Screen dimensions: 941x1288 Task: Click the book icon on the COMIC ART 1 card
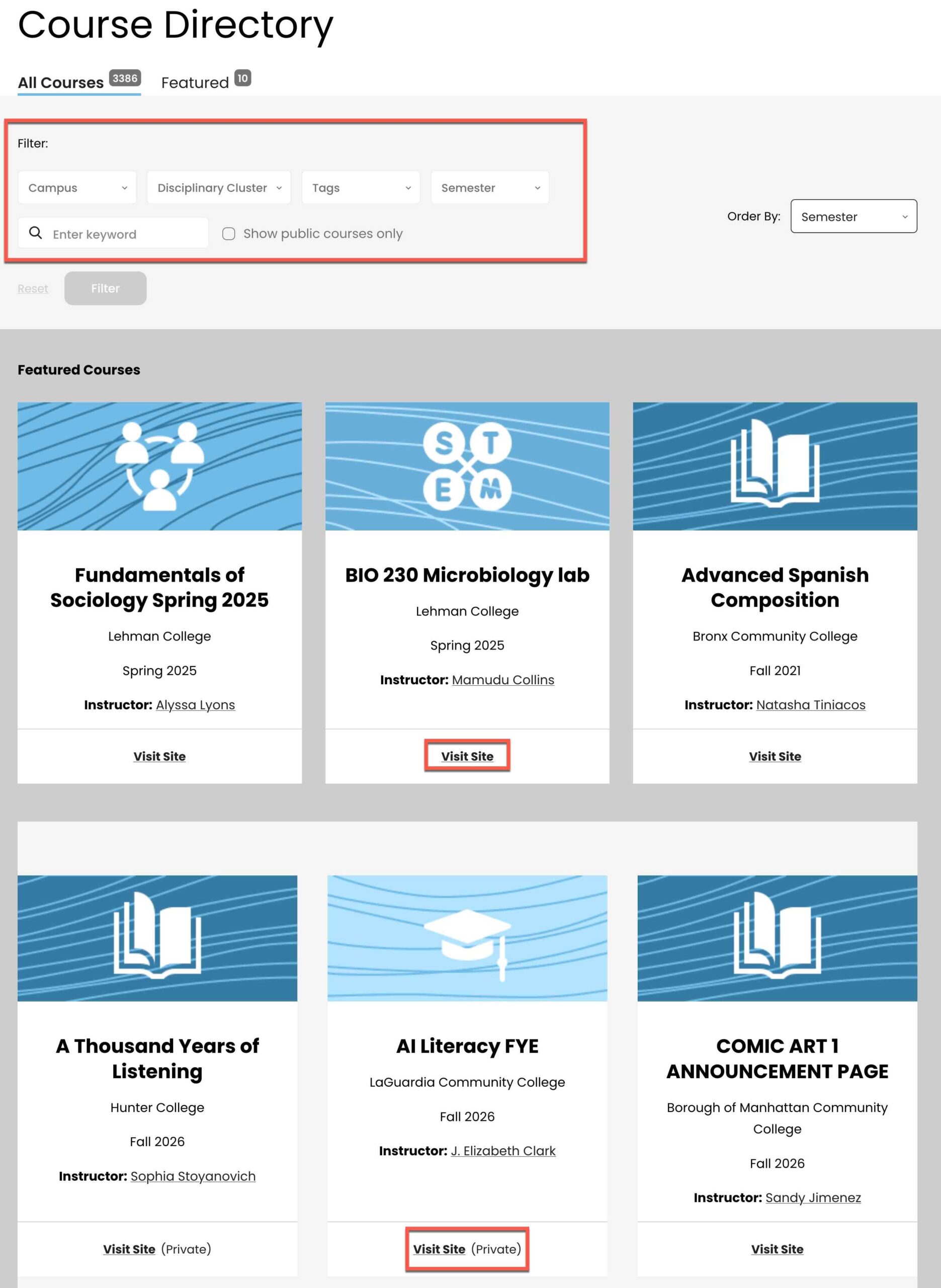(777, 935)
